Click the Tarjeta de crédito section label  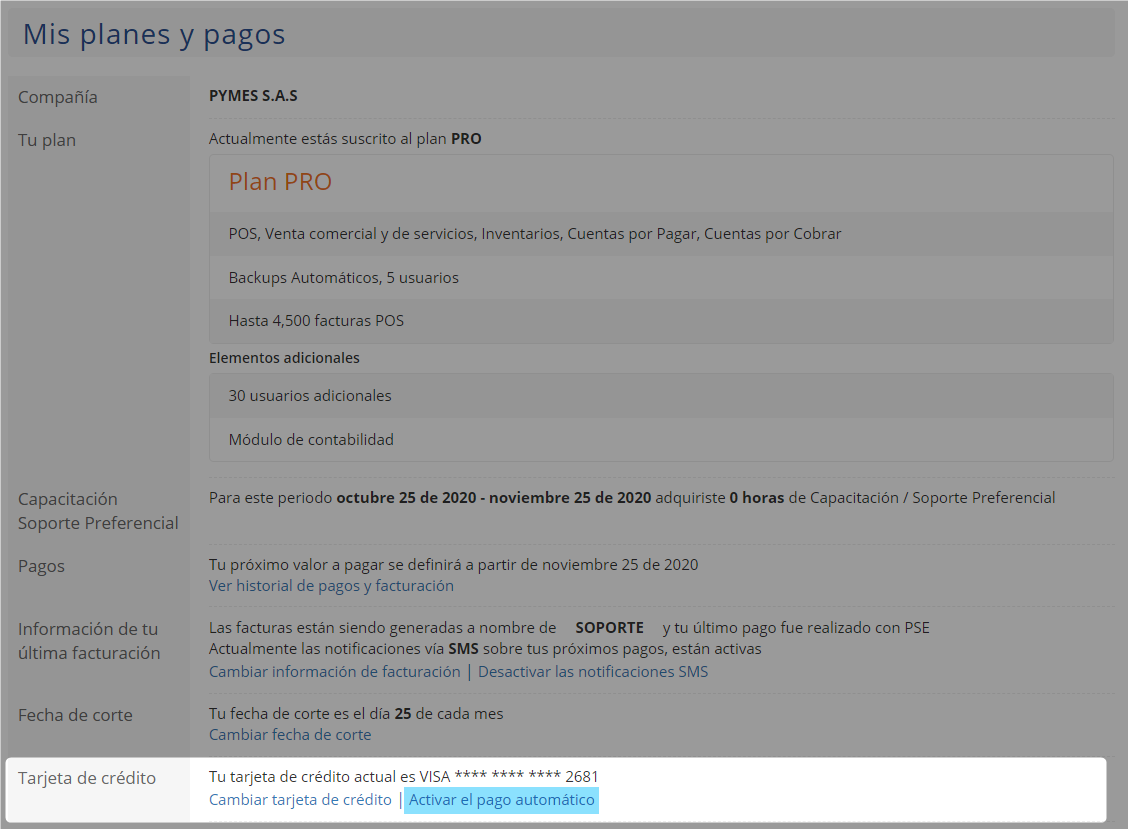(87, 778)
